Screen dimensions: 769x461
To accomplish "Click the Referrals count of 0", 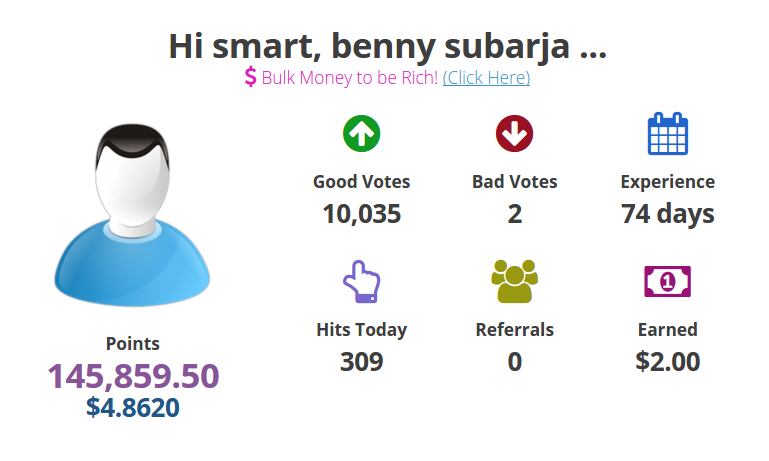I will pyautogui.click(x=514, y=361).
